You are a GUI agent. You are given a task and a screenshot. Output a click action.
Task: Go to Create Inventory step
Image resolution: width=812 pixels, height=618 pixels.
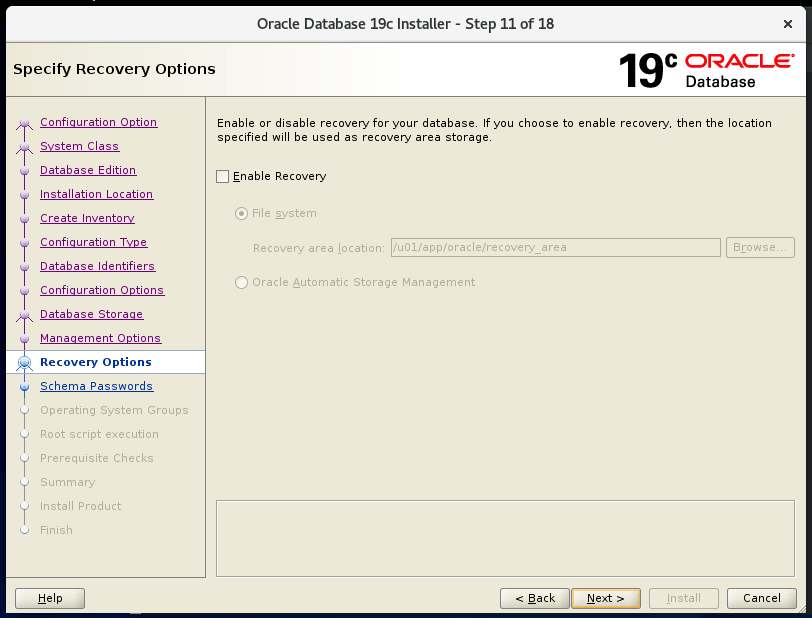pyautogui.click(x=88, y=218)
